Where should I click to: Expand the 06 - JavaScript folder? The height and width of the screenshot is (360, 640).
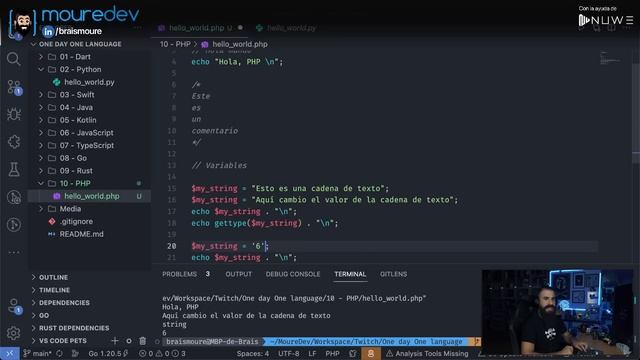click(41, 133)
